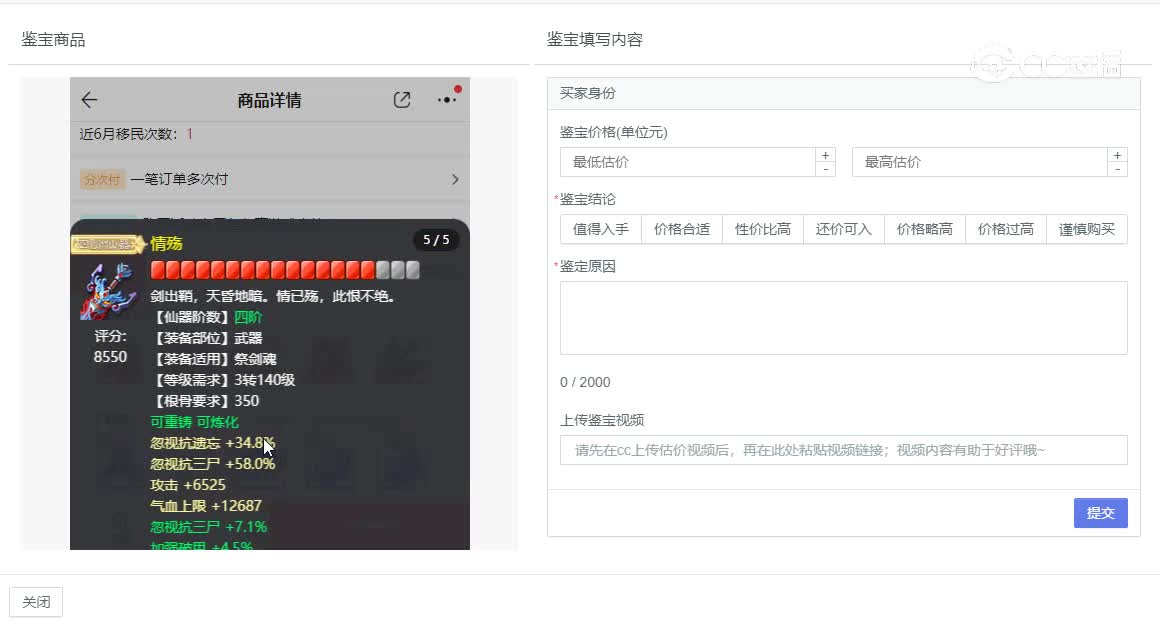Open the share icon in 商品详情 header
The height and width of the screenshot is (628, 1160).
tap(402, 100)
